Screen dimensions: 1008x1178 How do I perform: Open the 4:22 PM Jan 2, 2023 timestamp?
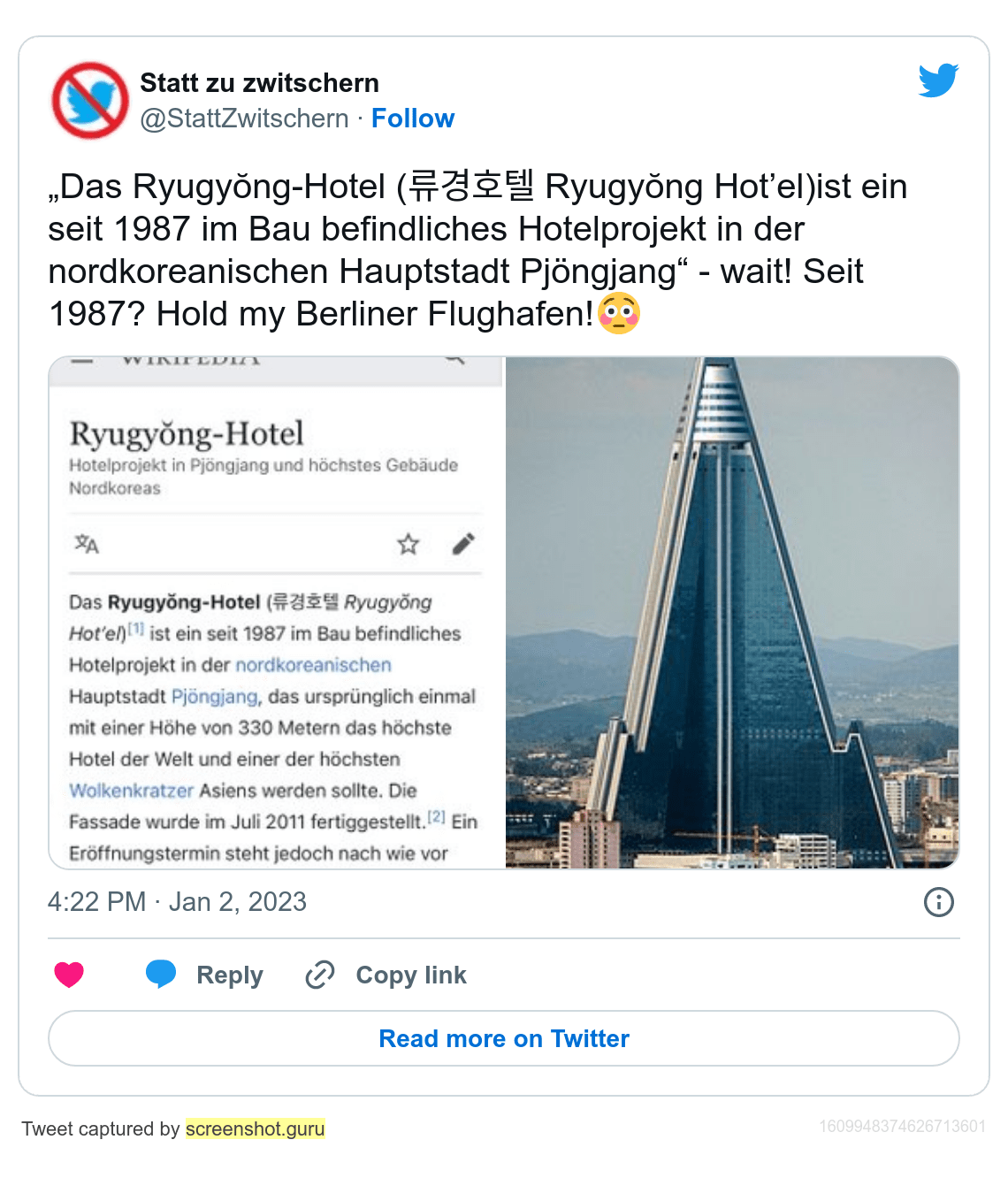click(x=177, y=902)
